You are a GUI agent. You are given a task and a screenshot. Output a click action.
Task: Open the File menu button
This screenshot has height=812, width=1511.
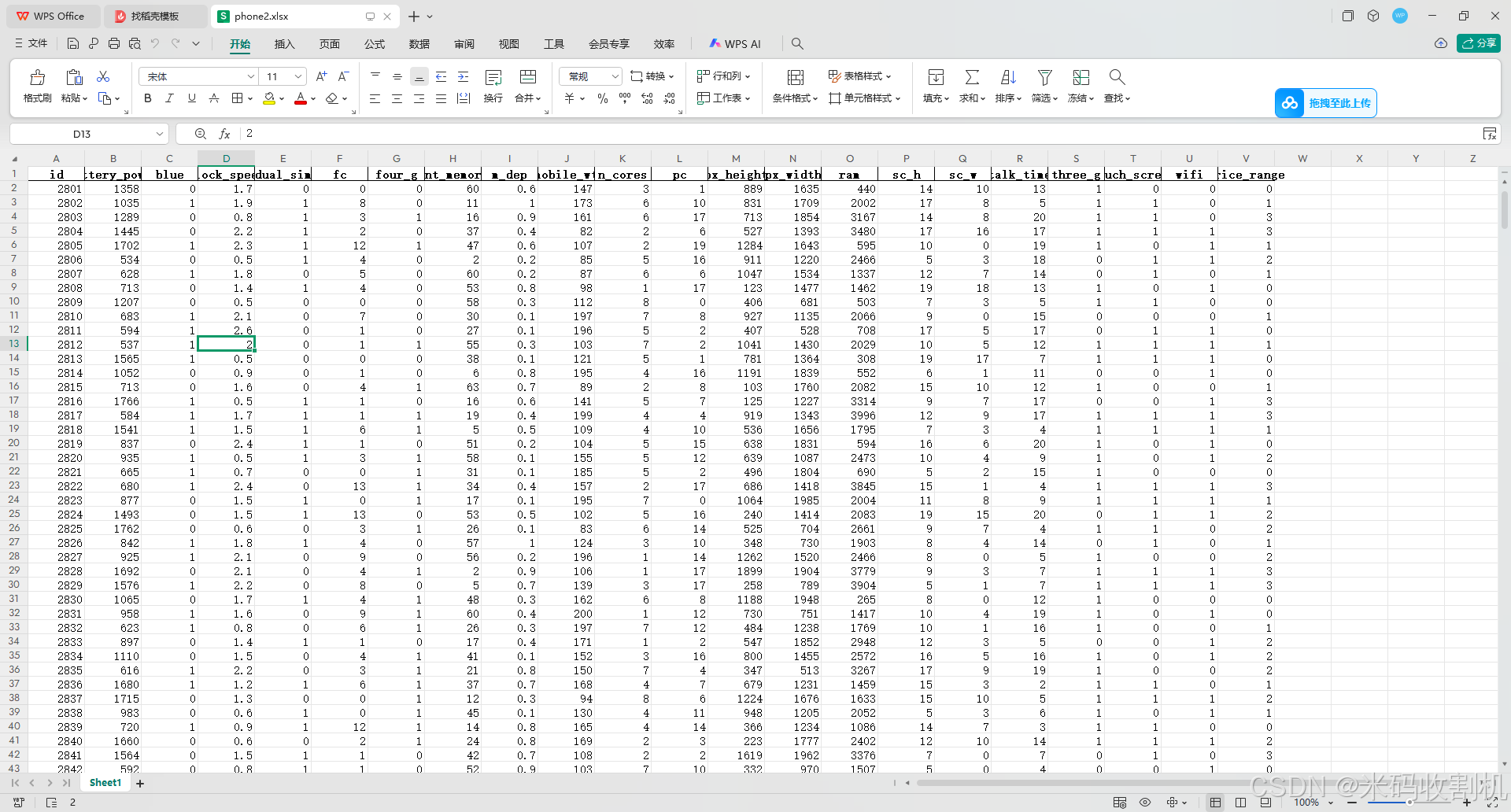click(31, 43)
